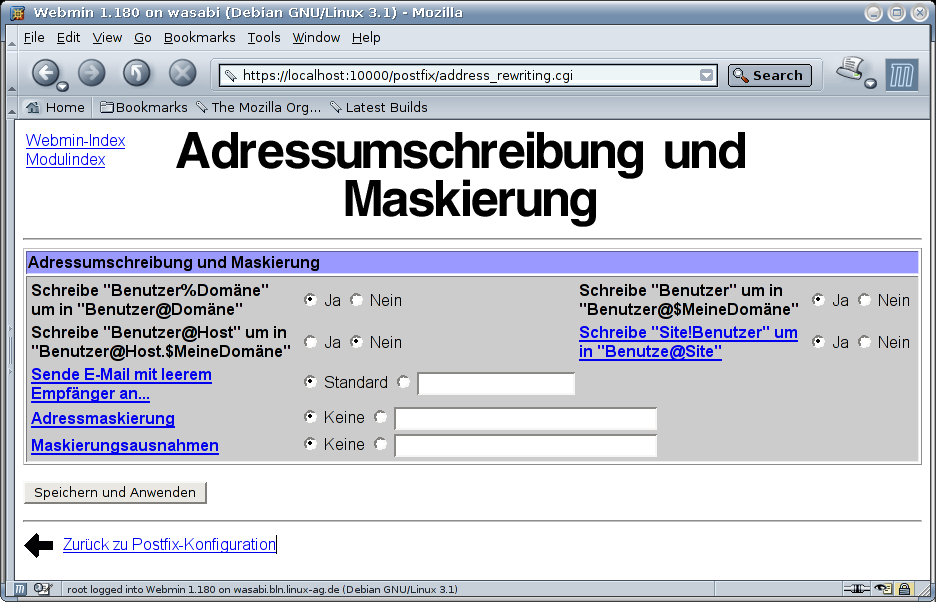Click the Stop loading button

[x=183, y=73]
